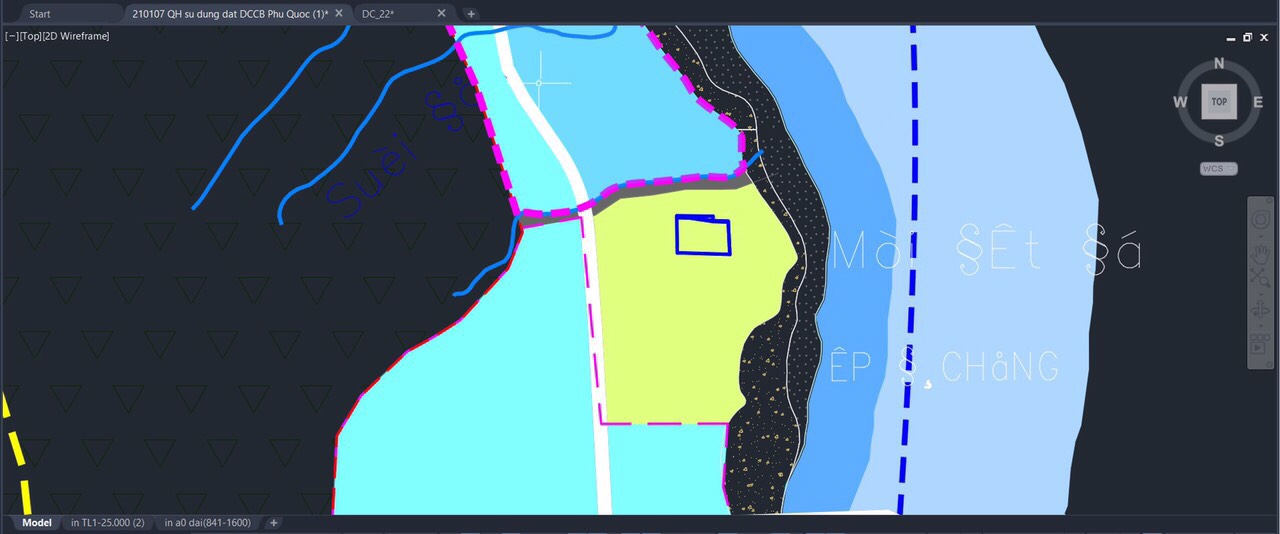
Task: Click the N compass direction on ViewCube
Action: (1219, 64)
